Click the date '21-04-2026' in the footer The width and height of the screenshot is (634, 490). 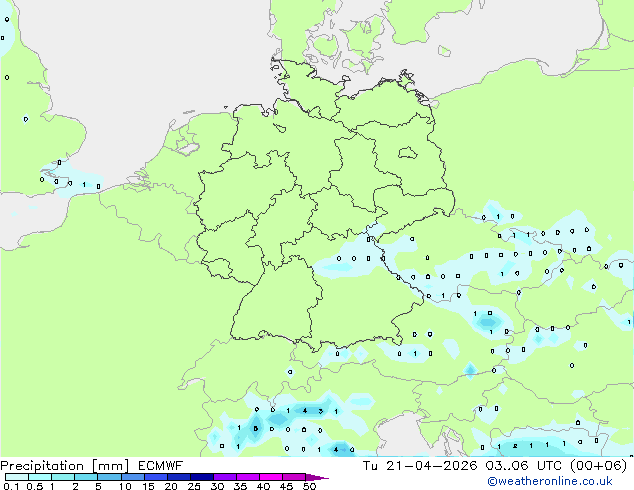(432, 466)
